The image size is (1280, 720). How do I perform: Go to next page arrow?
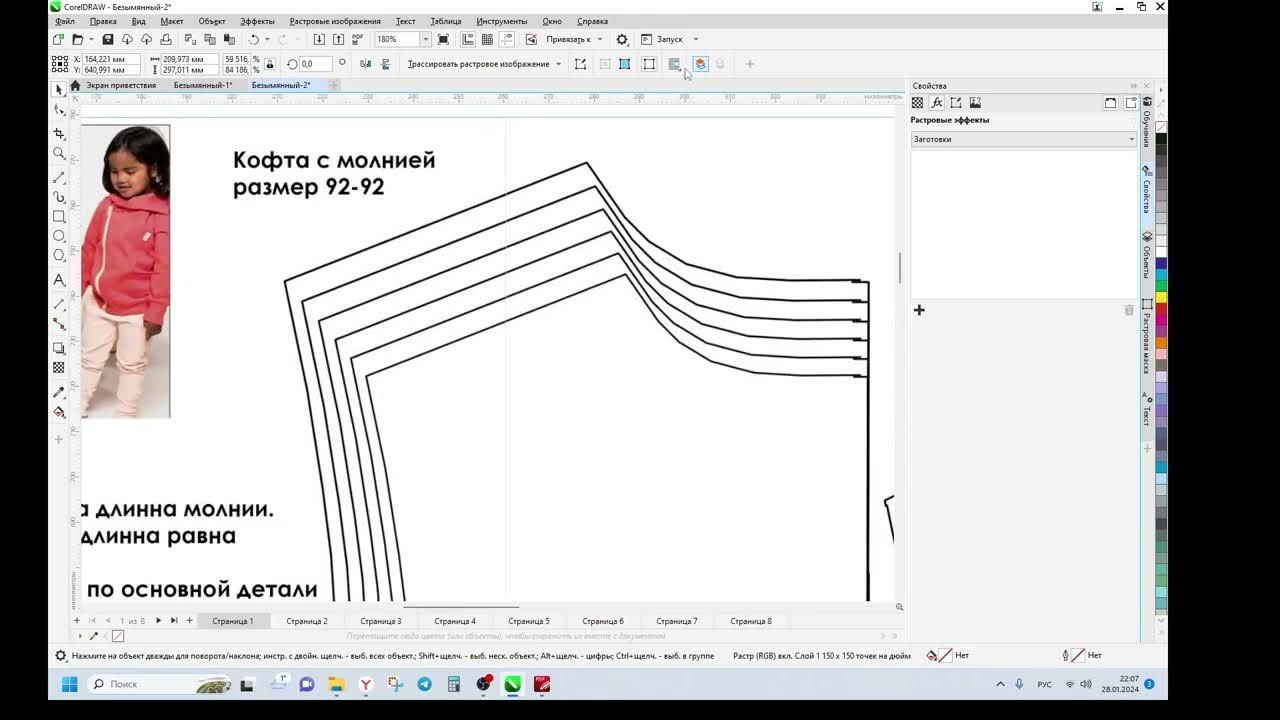click(x=158, y=621)
